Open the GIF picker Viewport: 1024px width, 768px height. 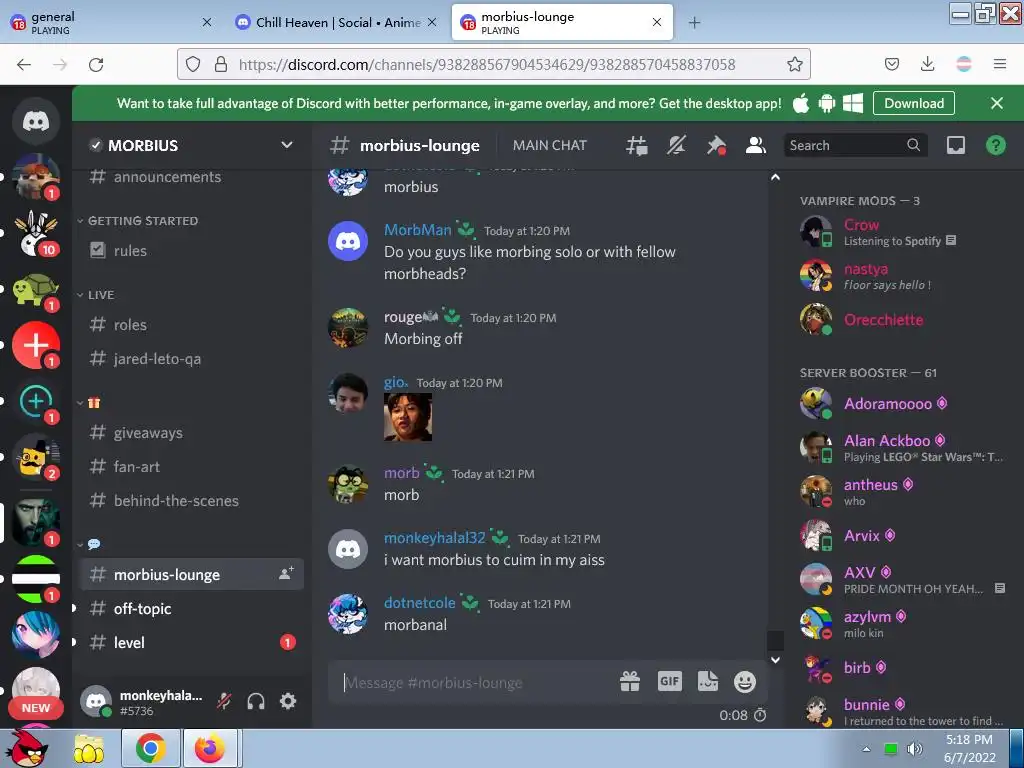(x=669, y=682)
